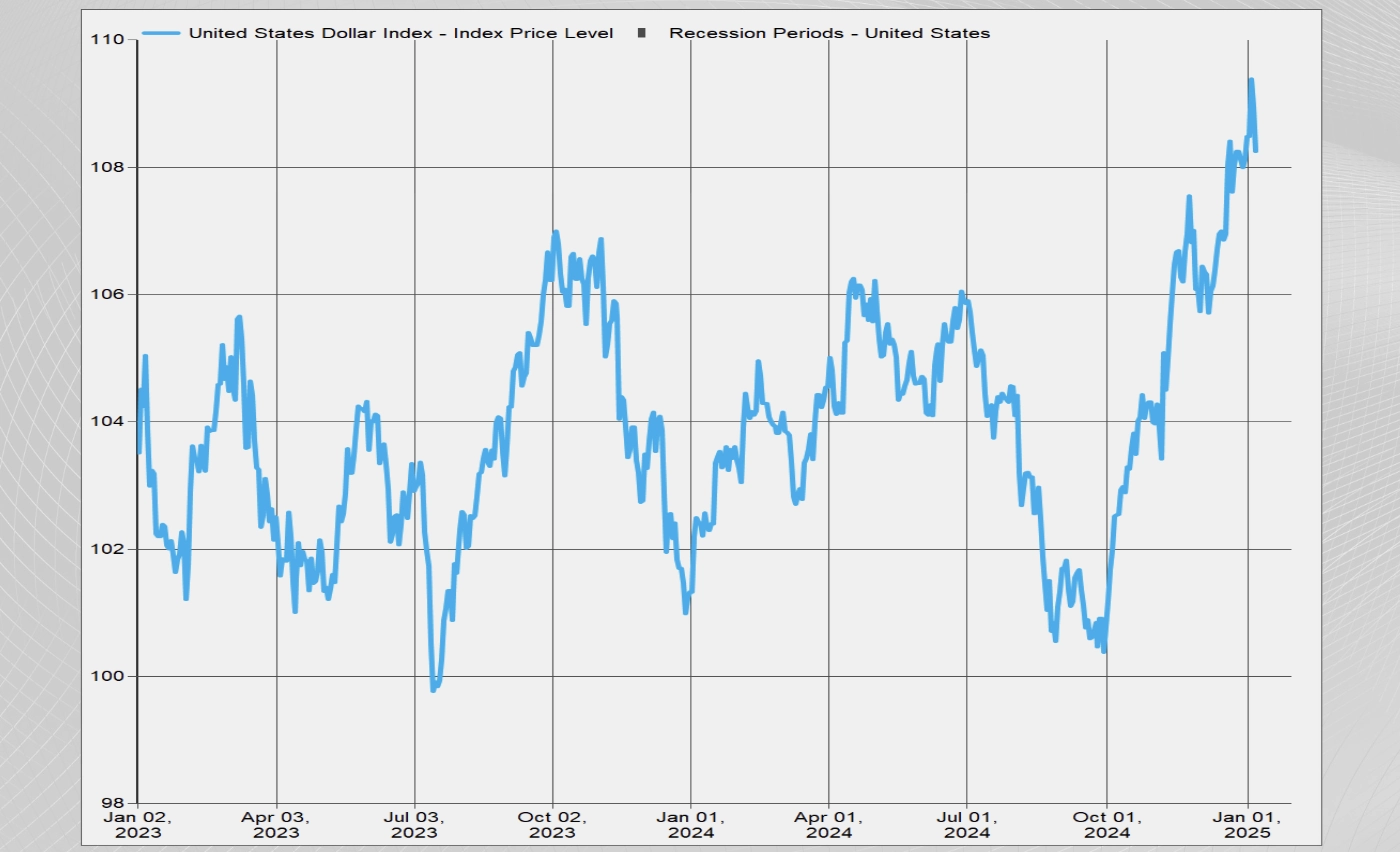This screenshot has width=1400, height=852.
Task: Click the Jan 02, 2023 axis date
Action: pyautogui.click(x=138, y=824)
